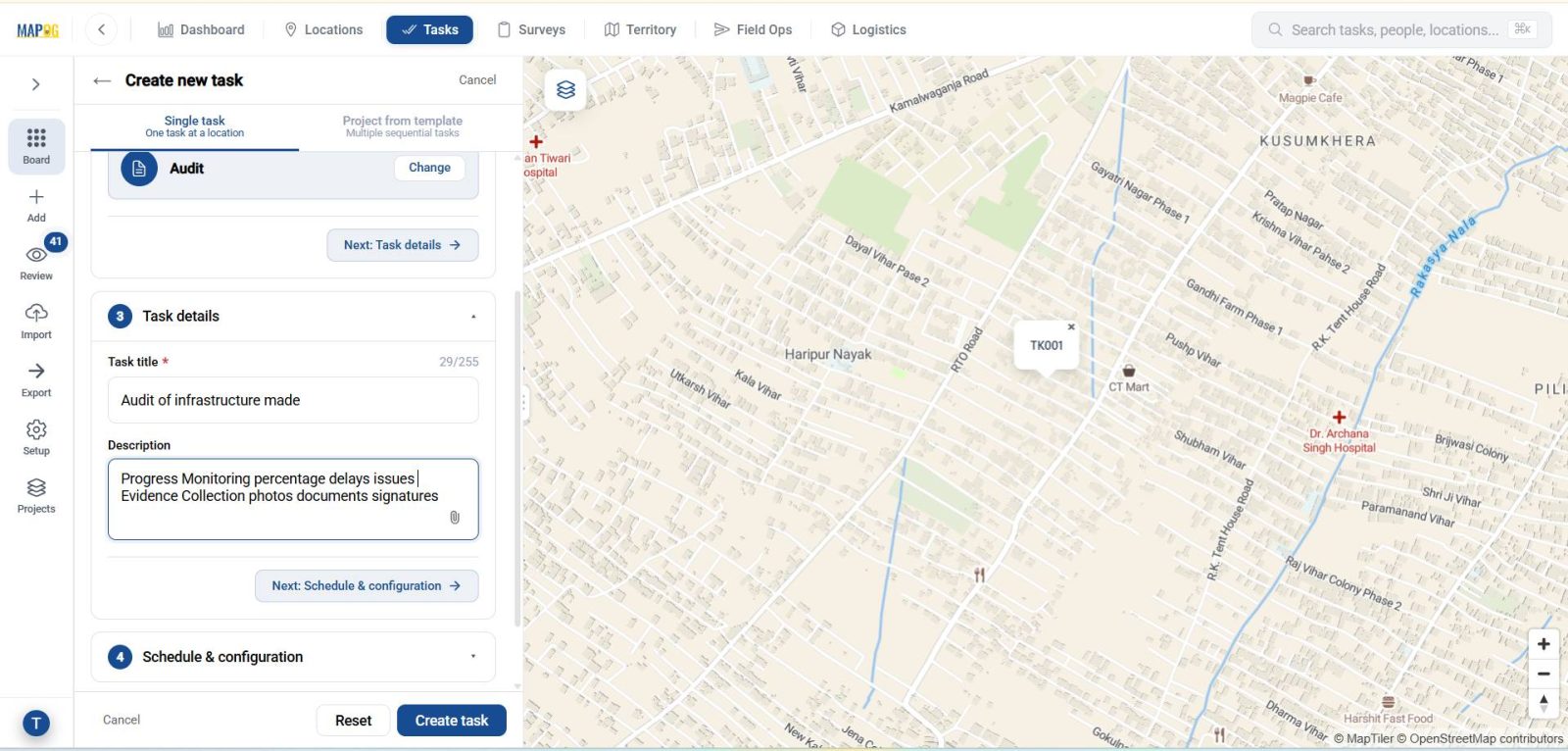This screenshot has height=751, width=1568.
Task: Click the step 3 number badge
Action: tap(120, 317)
